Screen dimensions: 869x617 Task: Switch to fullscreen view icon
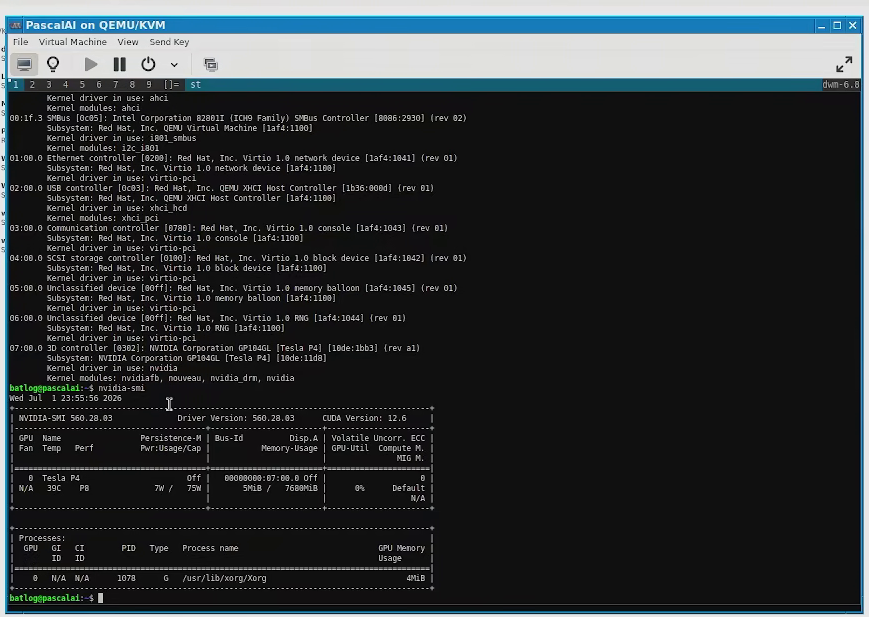(x=844, y=64)
